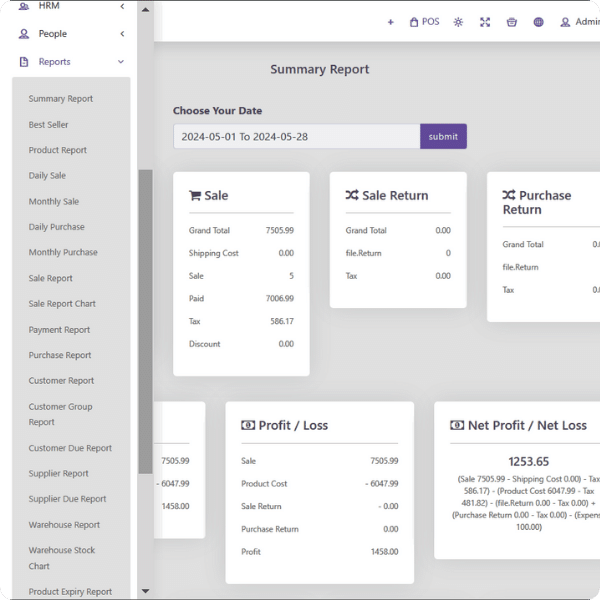Click the Reports document icon
The height and width of the screenshot is (600, 600).
coord(24,62)
